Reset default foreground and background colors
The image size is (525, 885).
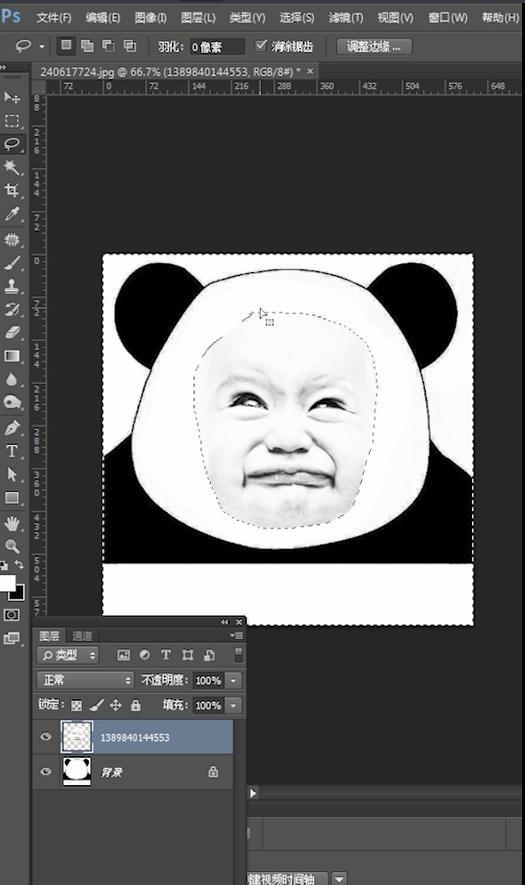pyautogui.click(x=4, y=565)
